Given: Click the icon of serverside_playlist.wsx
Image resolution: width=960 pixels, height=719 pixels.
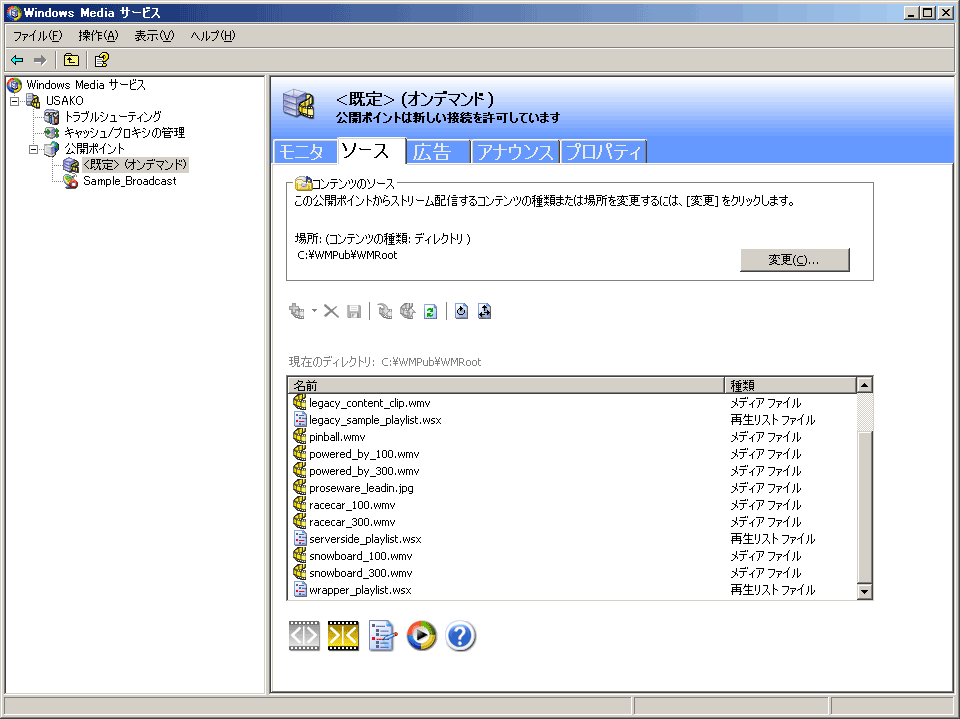Looking at the screenshot, I should [x=300, y=538].
